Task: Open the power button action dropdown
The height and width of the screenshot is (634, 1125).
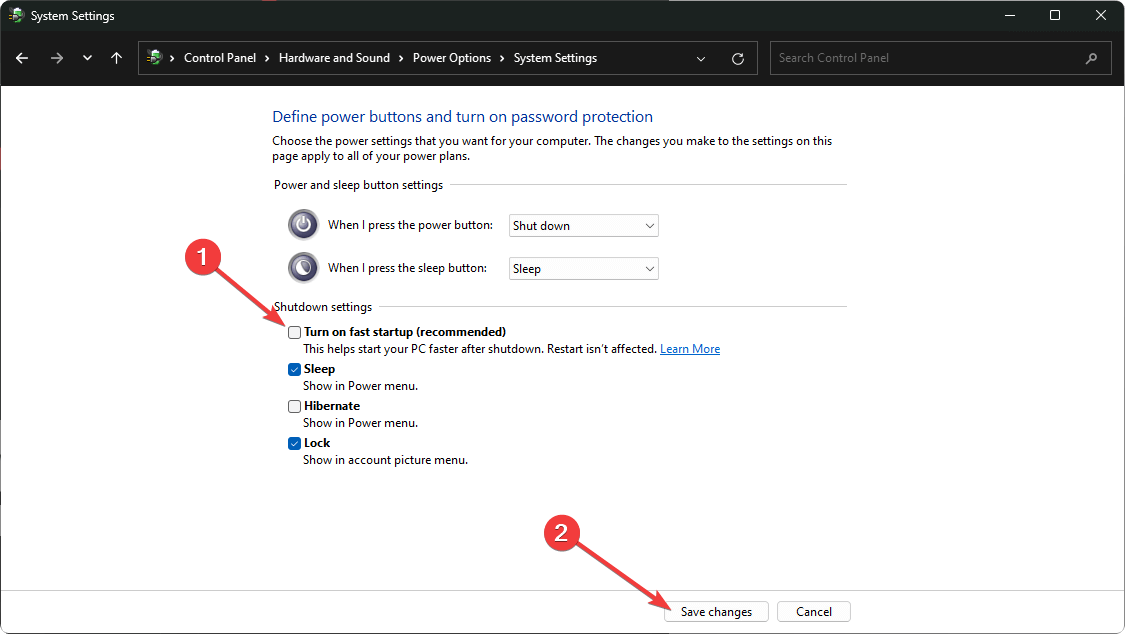Action: [x=583, y=226]
